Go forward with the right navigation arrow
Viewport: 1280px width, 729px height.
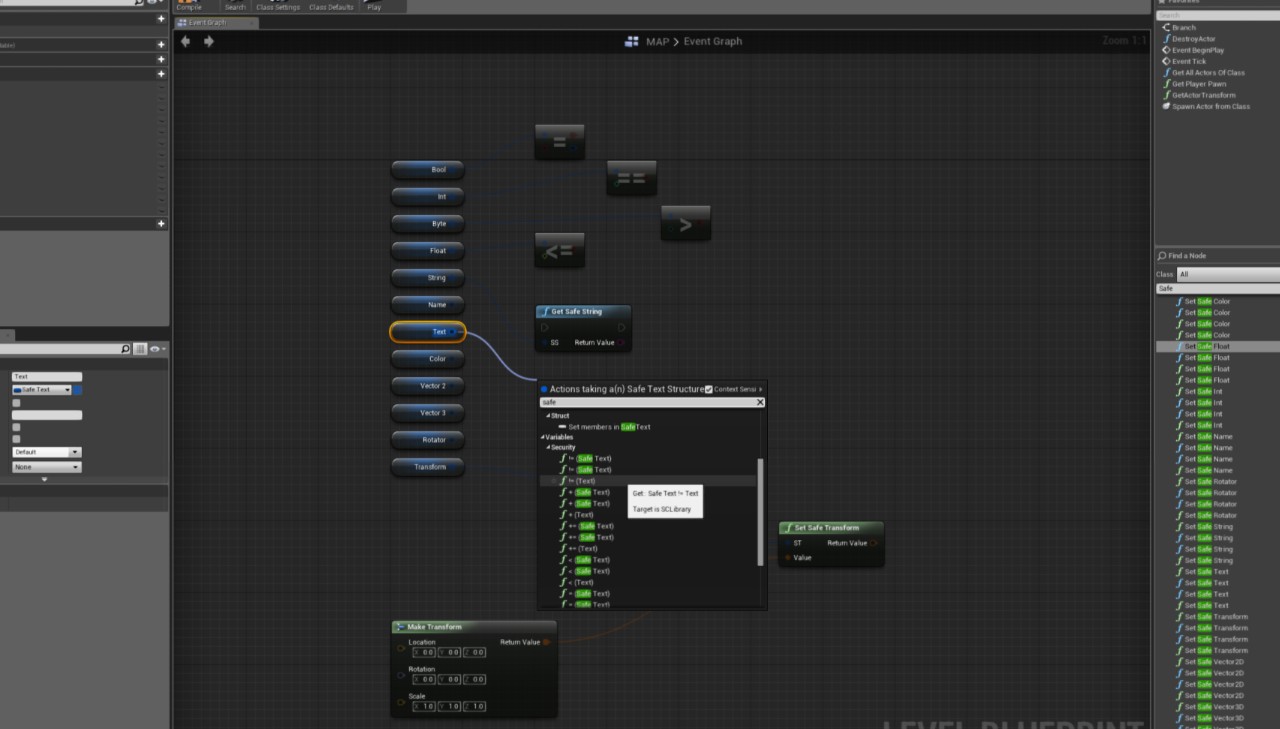tap(208, 41)
